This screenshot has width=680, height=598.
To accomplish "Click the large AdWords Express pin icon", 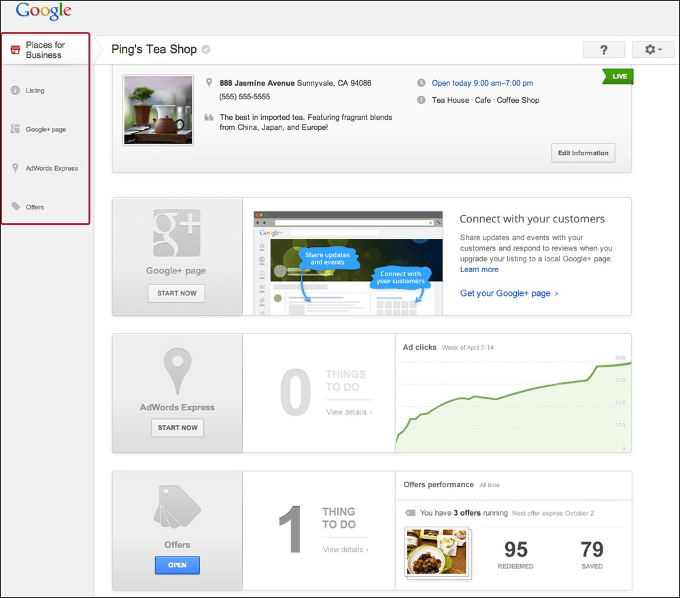I will (177, 371).
